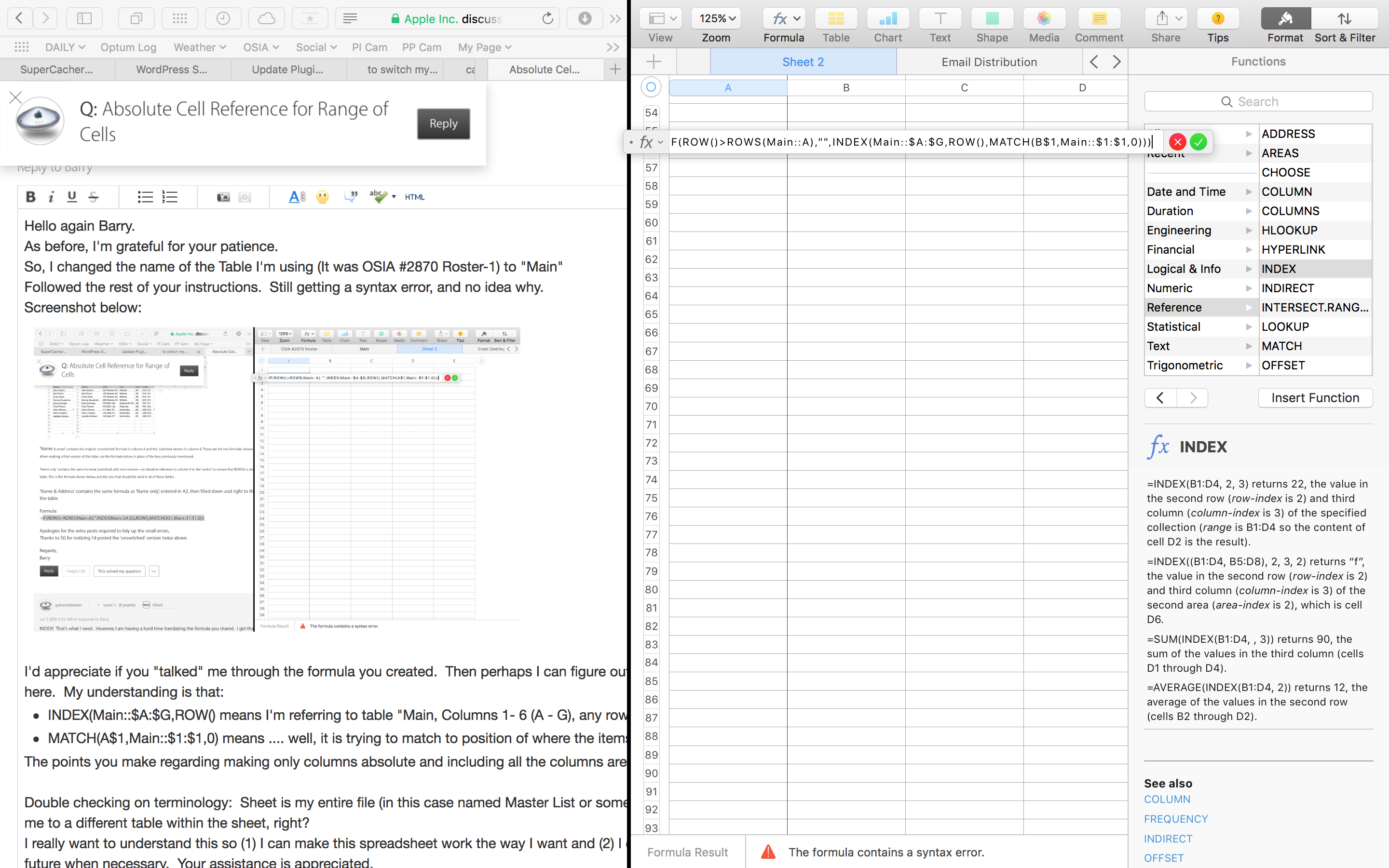Viewport: 1389px width, 868px height.
Task: Click the Tips question mark icon
Action: pyautogui.click(x=1217, y=19)
